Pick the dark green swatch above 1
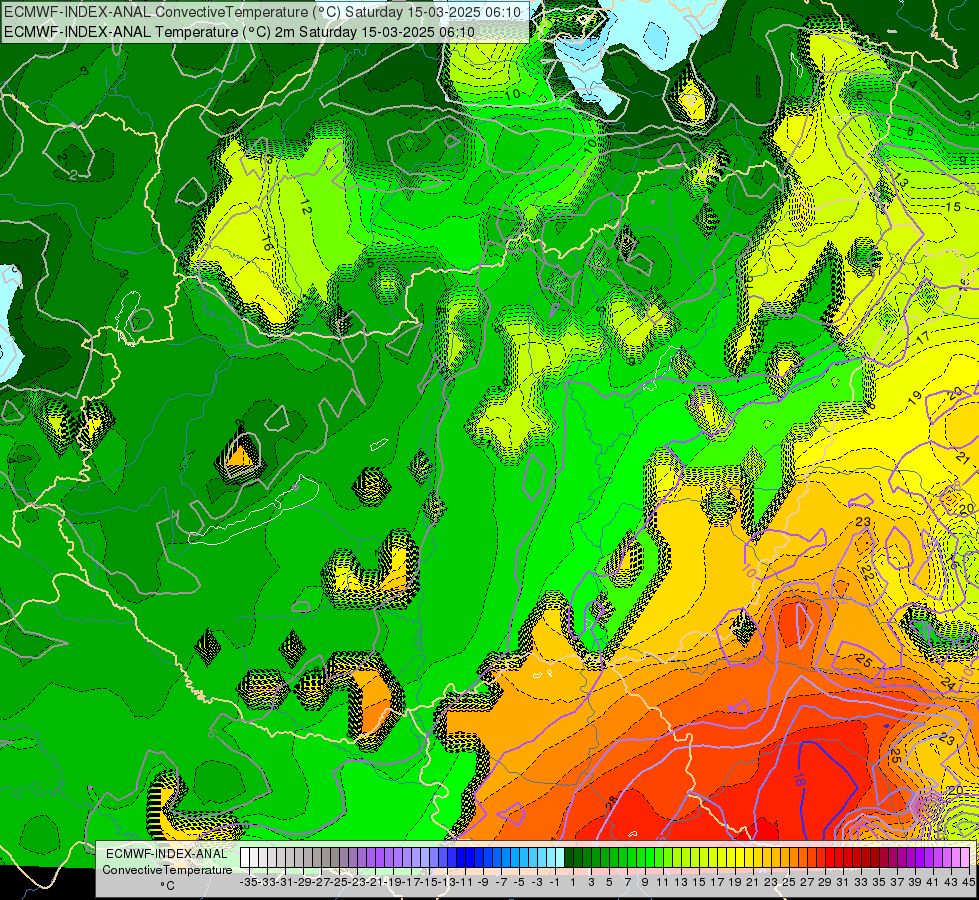979x900 pixels. (569, 858)
